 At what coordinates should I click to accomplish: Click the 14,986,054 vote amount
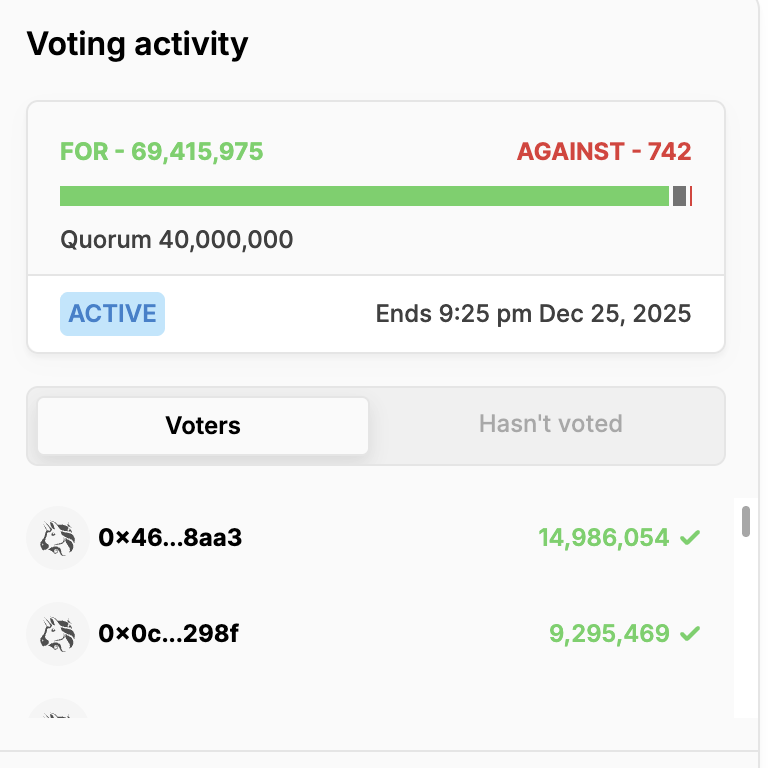[x=604, y=538]
